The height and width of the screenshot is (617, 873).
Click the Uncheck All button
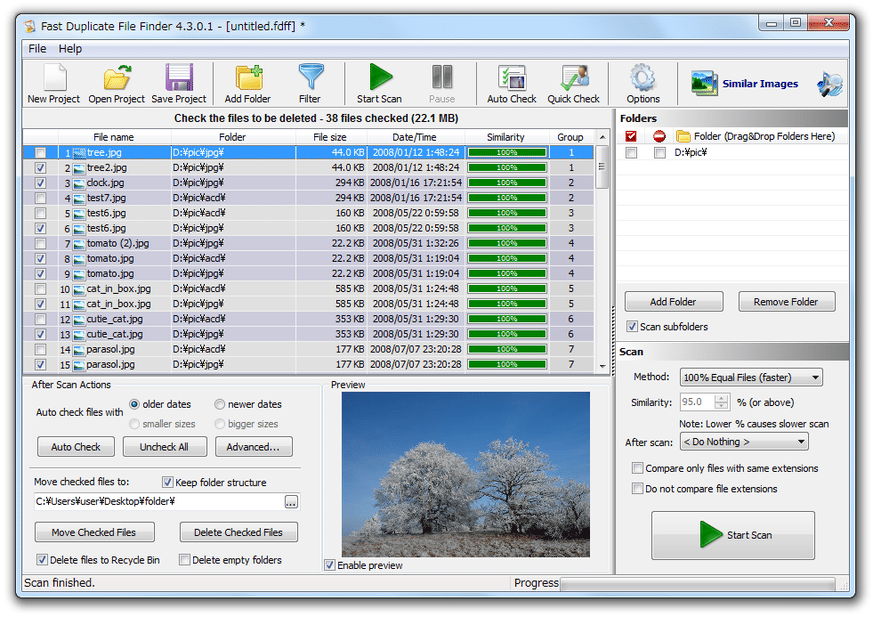click(x=164, y=447)
